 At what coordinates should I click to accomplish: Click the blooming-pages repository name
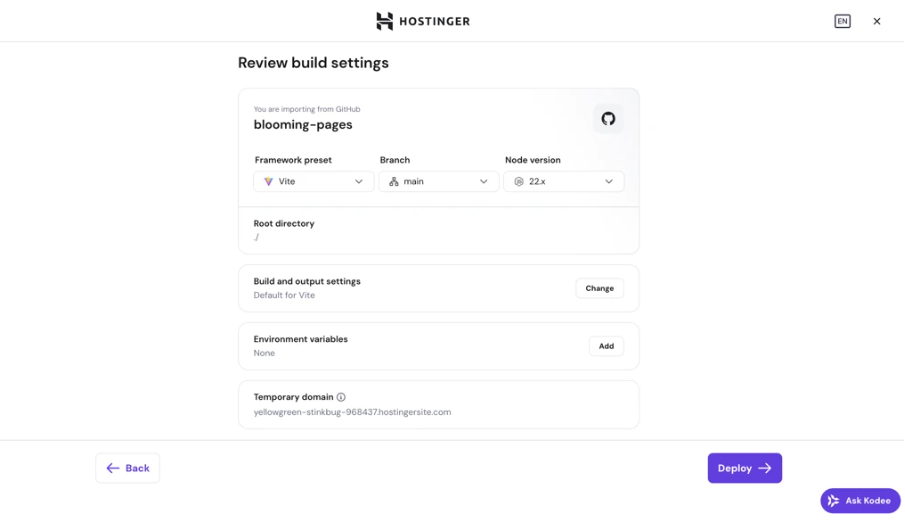point(303,125)
